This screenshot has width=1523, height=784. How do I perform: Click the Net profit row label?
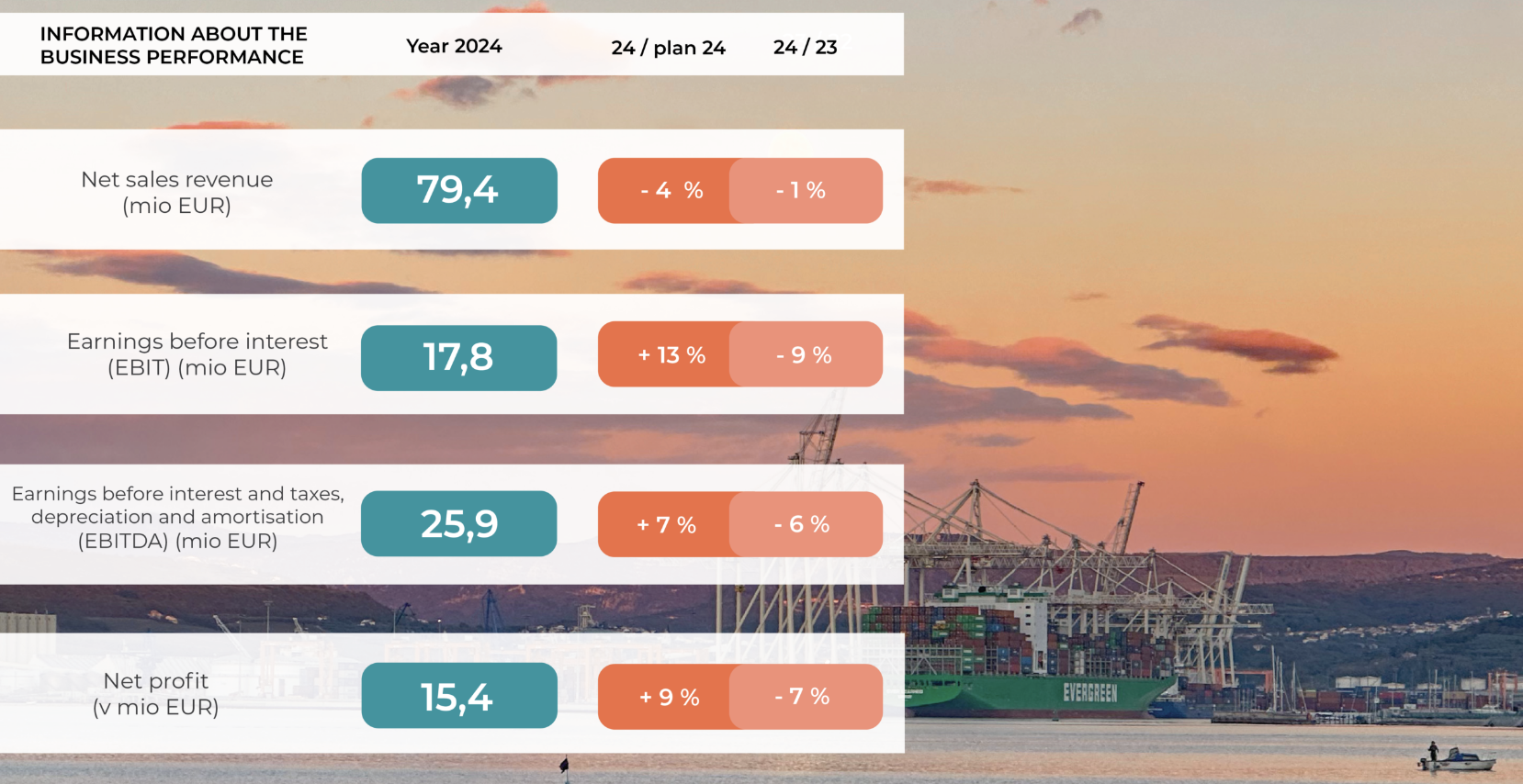tap(156, 693)
